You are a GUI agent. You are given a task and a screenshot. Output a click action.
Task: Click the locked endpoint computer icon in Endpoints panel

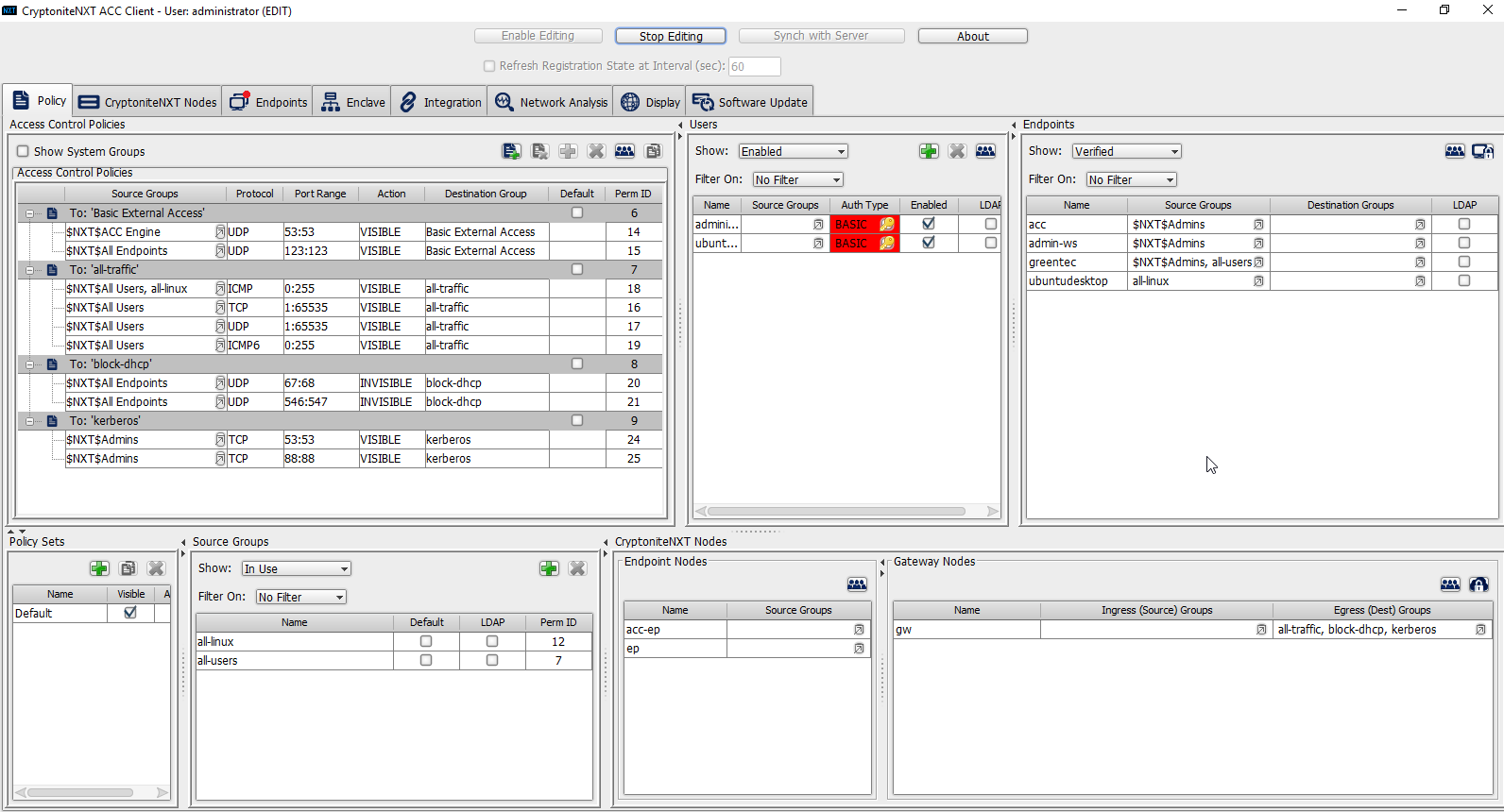1483,151
